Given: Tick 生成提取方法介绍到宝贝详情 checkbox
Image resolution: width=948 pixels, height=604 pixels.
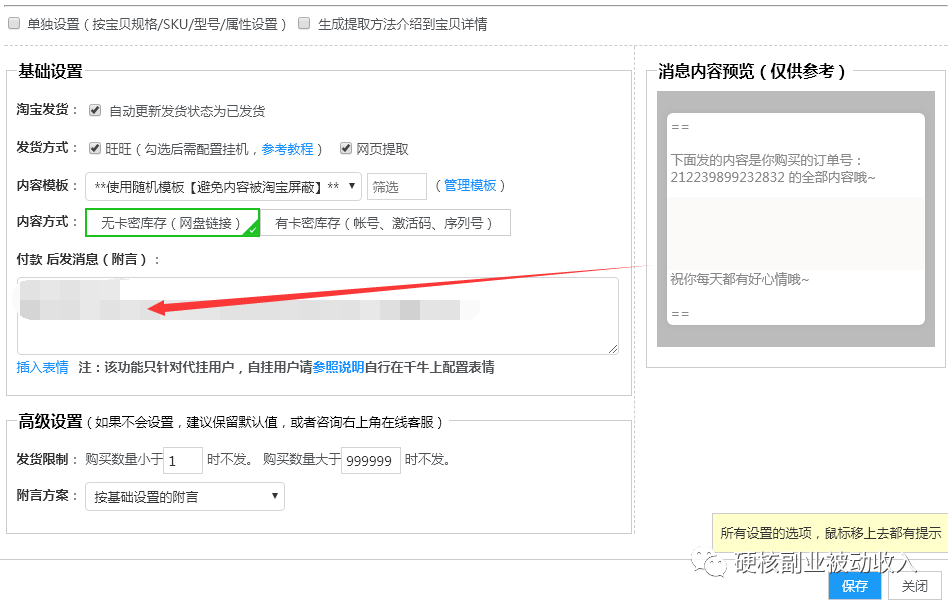Looking at the screenshot, I should 304,24.
